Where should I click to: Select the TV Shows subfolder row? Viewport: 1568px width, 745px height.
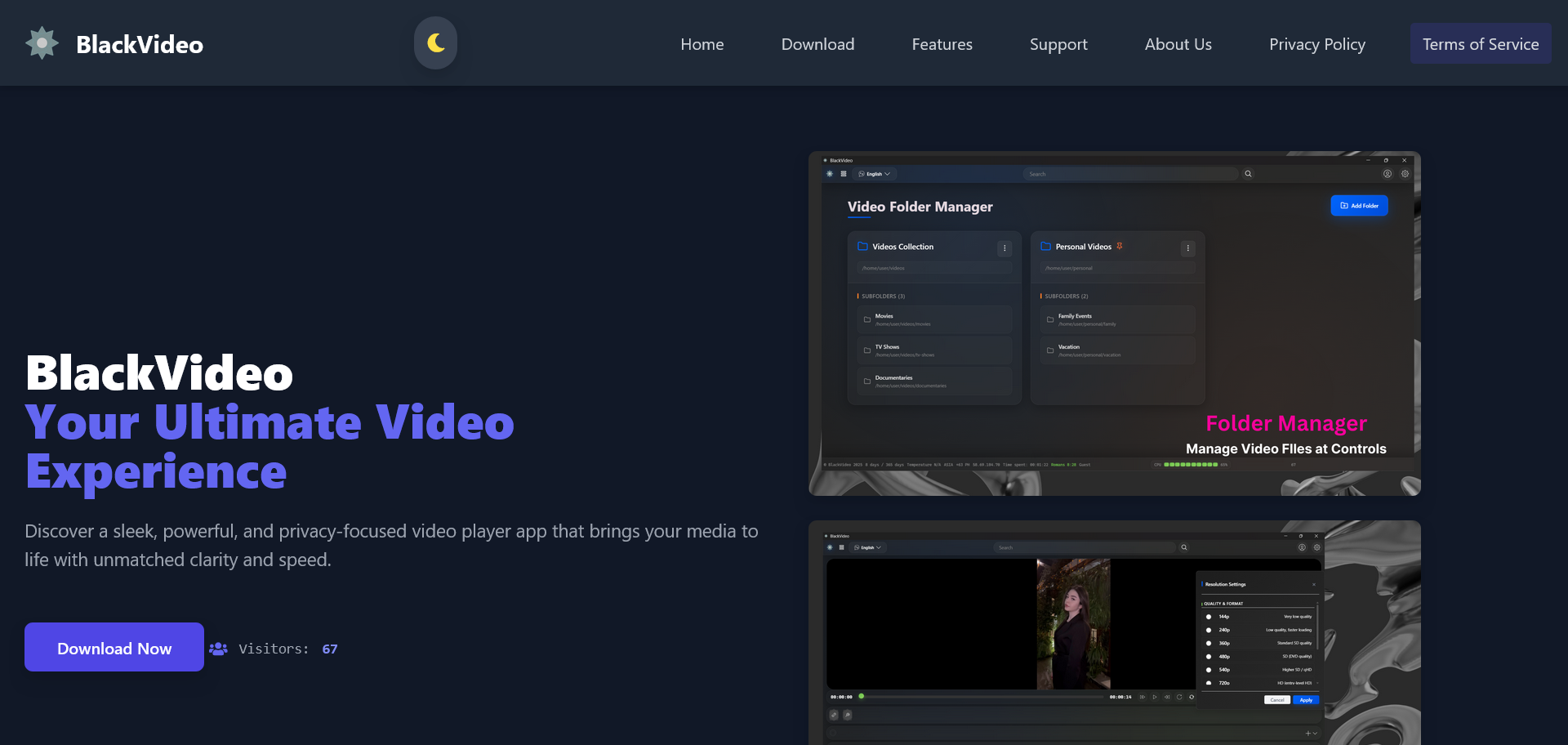(934, 350)
